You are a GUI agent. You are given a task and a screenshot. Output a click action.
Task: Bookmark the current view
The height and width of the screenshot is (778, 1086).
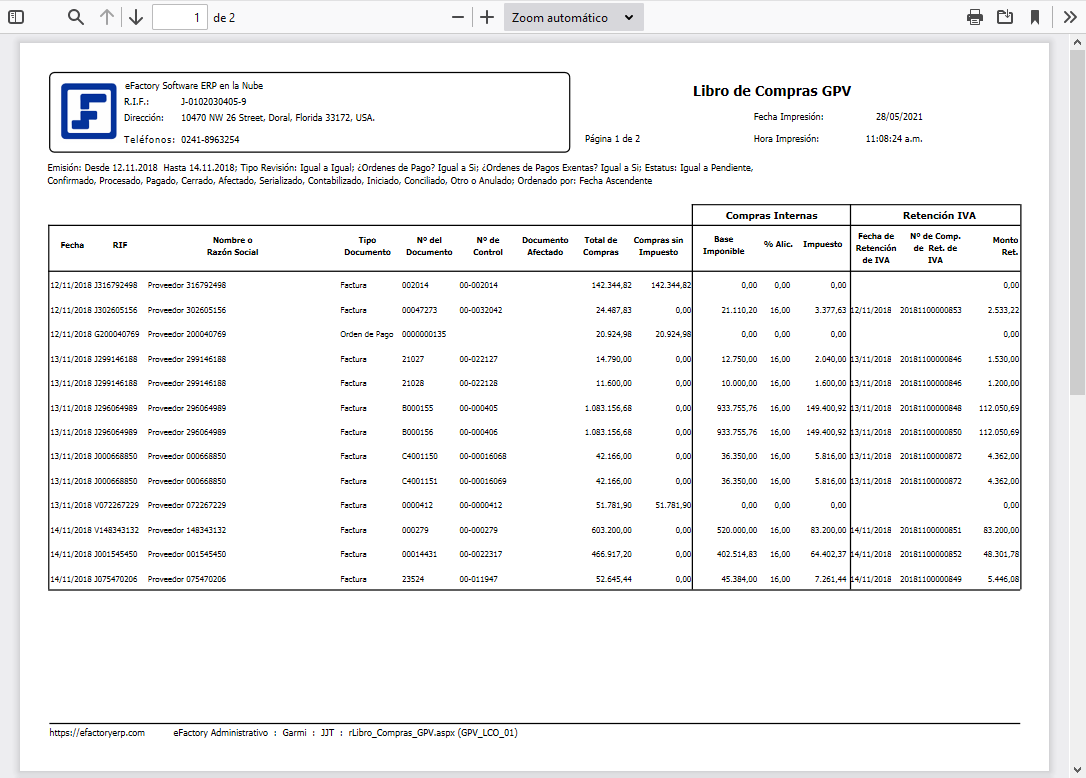(1035, 16)
